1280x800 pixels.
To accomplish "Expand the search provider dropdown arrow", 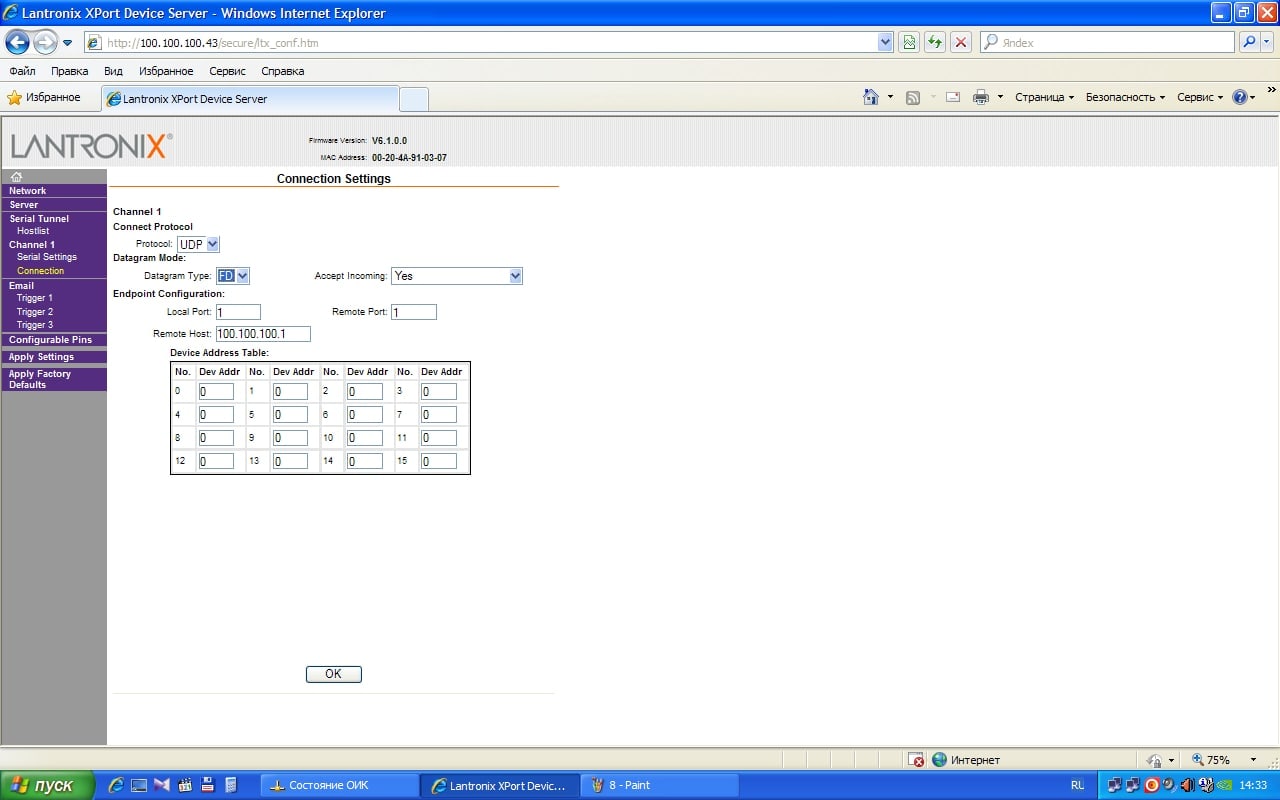I will click(x=1269, y=42).
